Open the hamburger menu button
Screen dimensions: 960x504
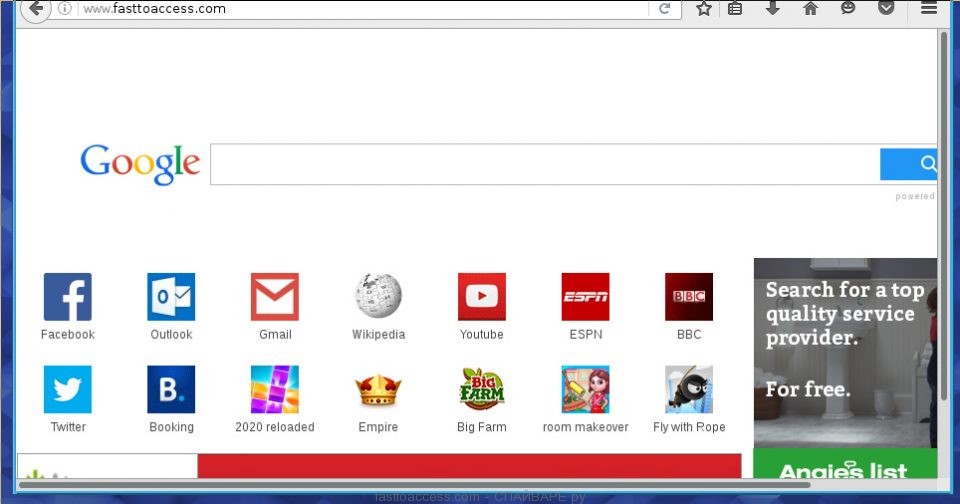(929, 8)
